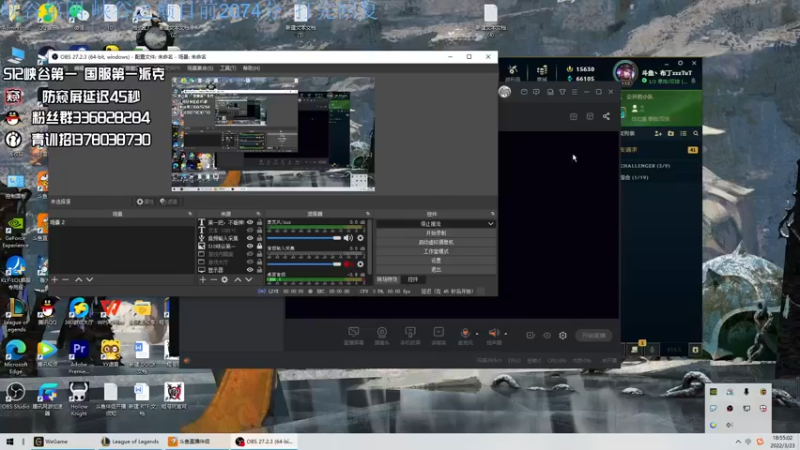Open hamburger menu in Douyu title bar

pos(574,92)
